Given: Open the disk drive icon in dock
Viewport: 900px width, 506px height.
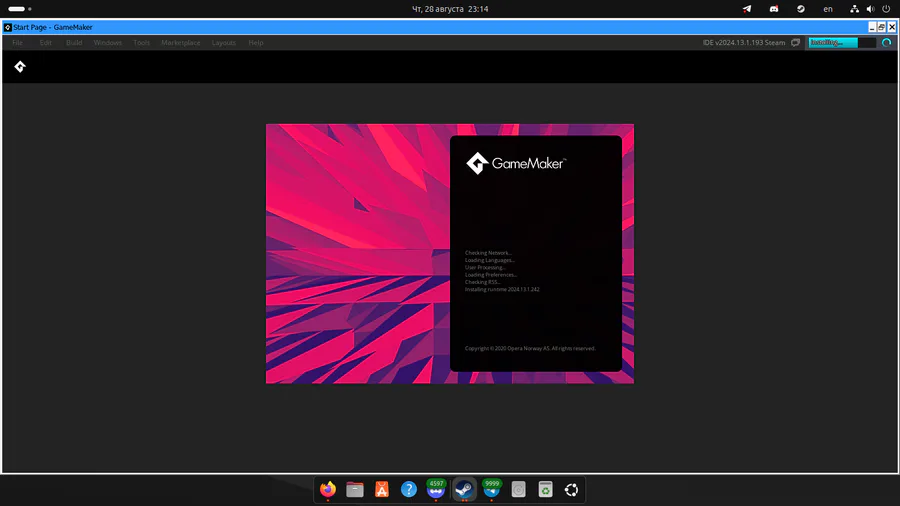Looking at the screenshot, I should (518, 489).
